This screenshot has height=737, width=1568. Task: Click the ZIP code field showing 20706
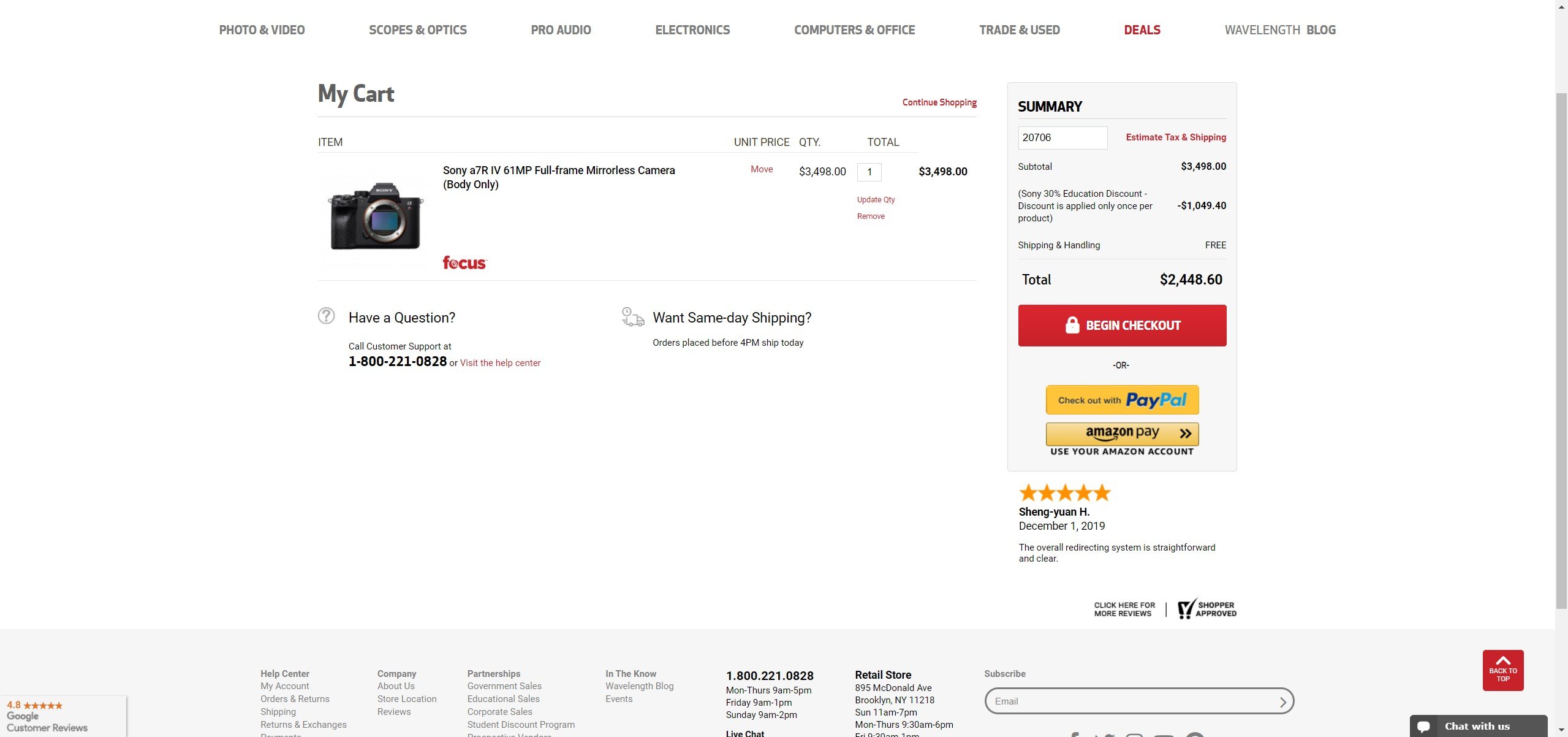point(1062,138)
